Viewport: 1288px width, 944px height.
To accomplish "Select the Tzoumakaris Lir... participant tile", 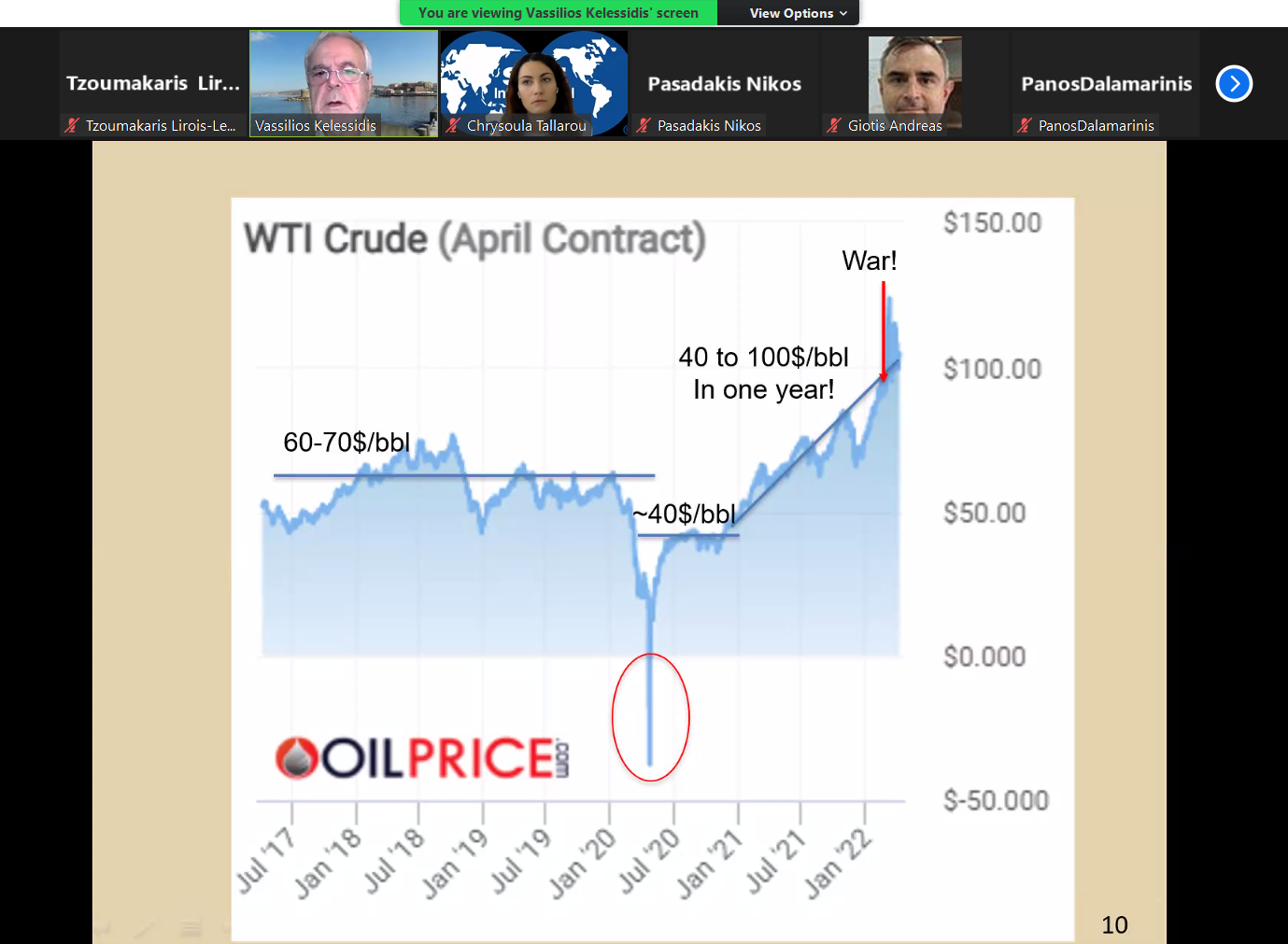I will click(153, 84).
